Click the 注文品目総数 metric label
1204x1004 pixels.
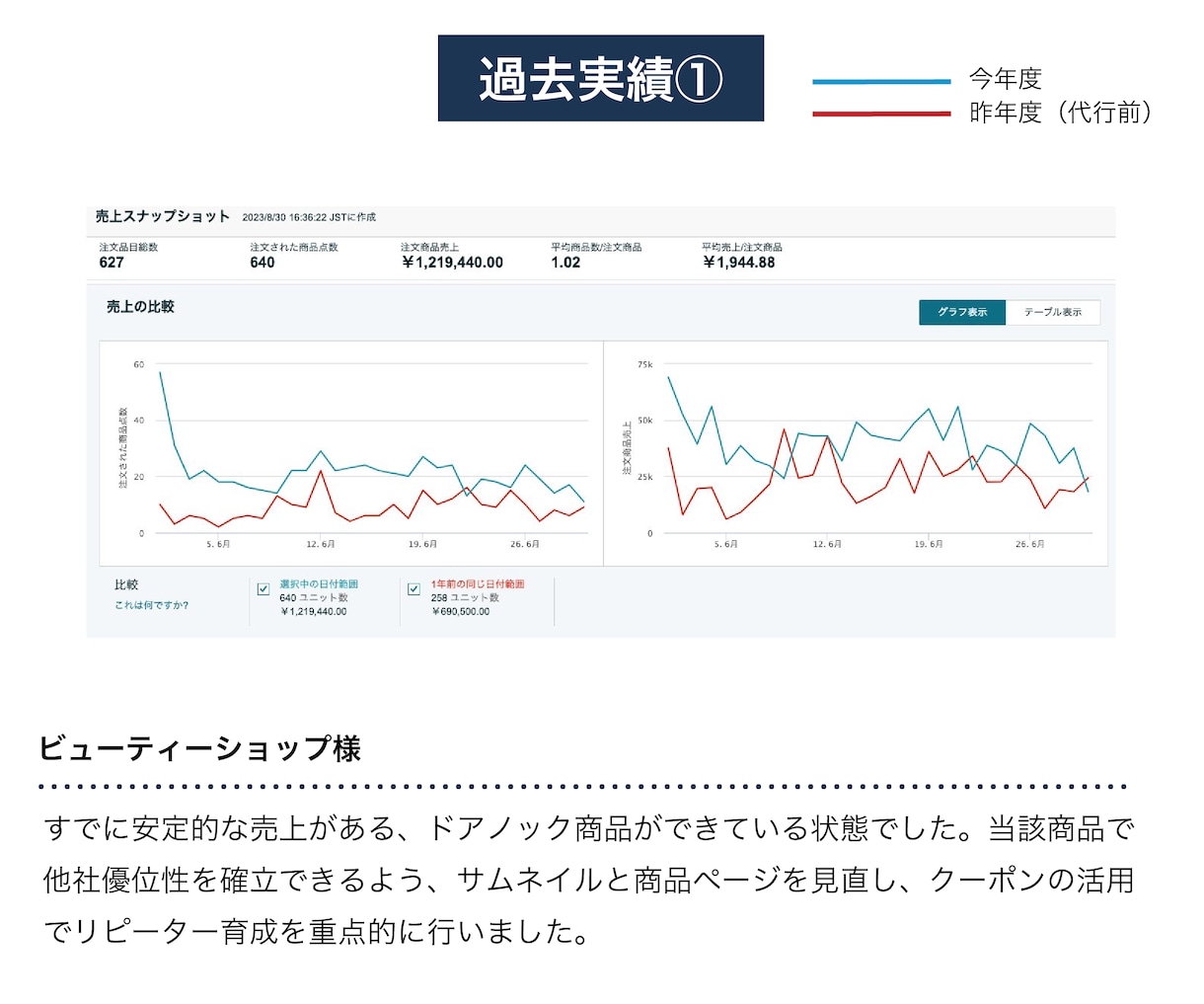128,247
